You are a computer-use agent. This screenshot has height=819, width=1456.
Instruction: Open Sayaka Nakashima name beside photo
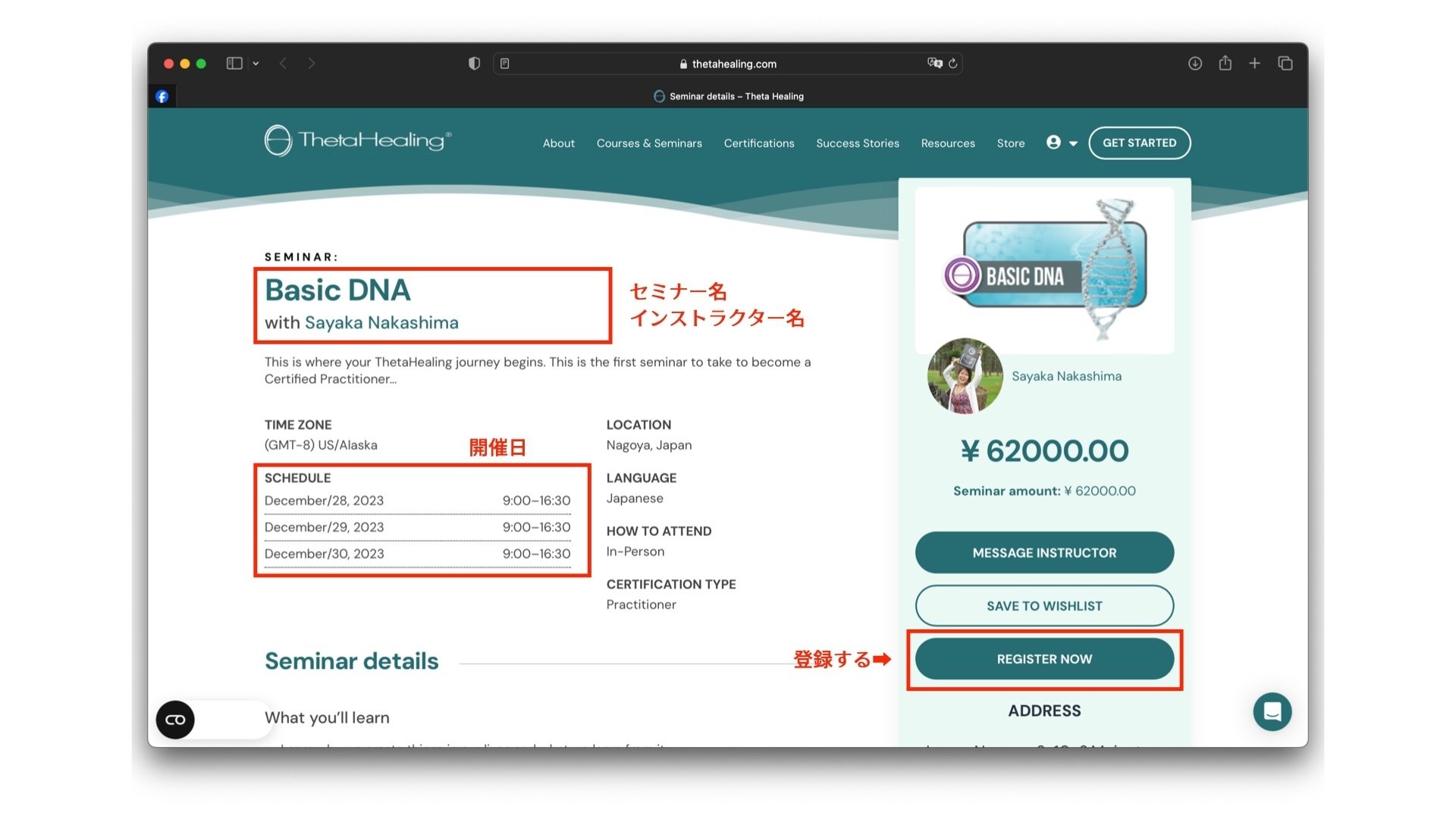[x=1066, y=376]
